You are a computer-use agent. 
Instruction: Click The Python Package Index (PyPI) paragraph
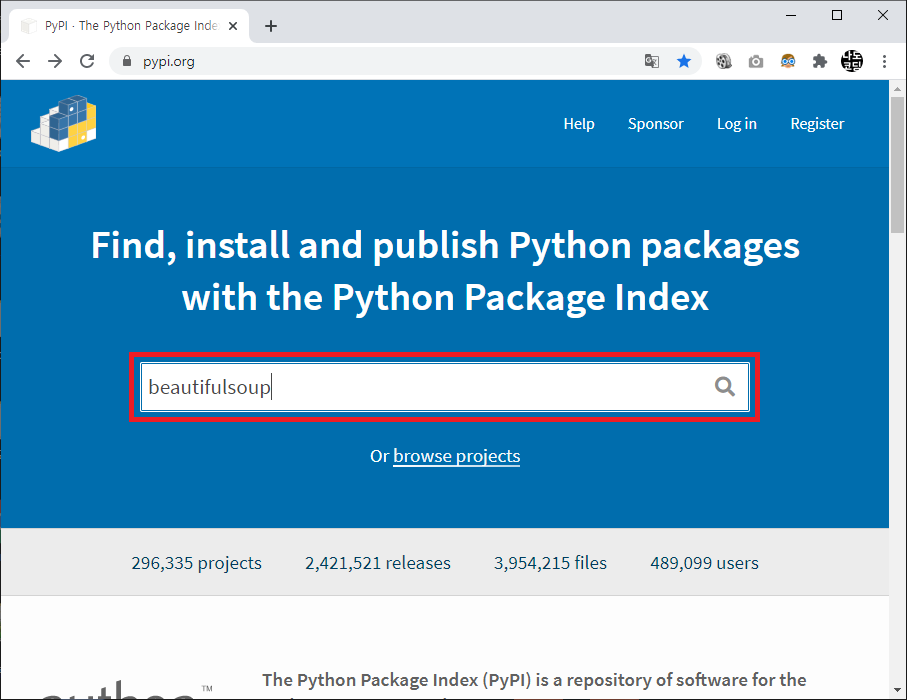534,684
